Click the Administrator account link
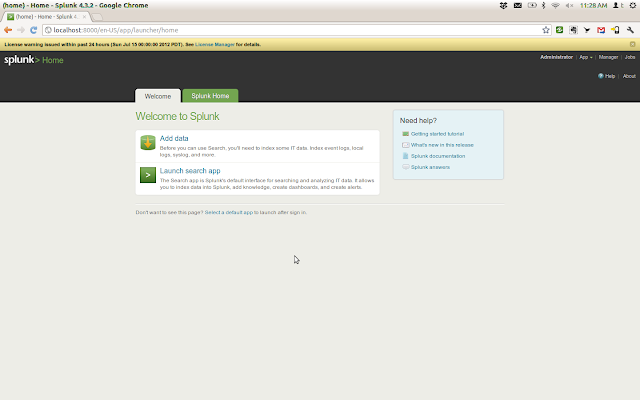The image size is (640, 400). point(556,57)
